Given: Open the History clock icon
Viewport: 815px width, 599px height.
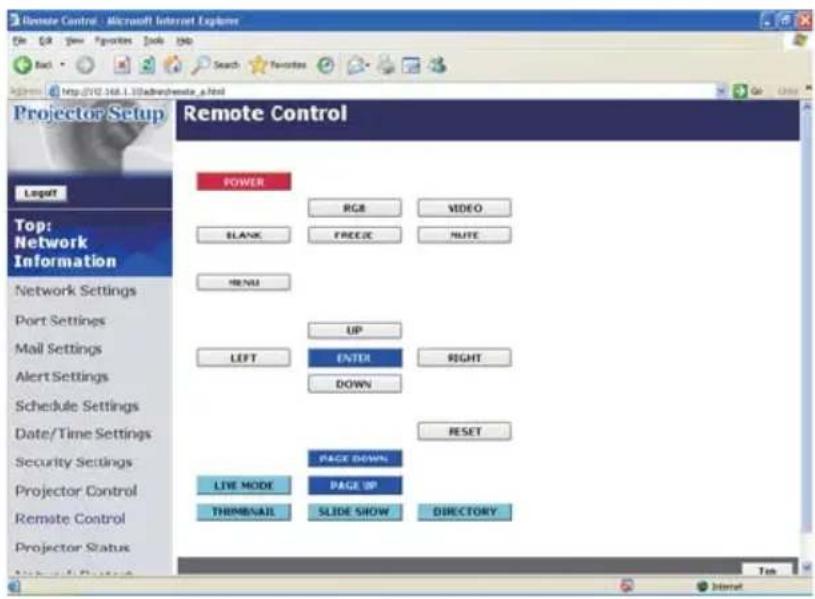Looking at the screenshot, I should click(326, 65).
